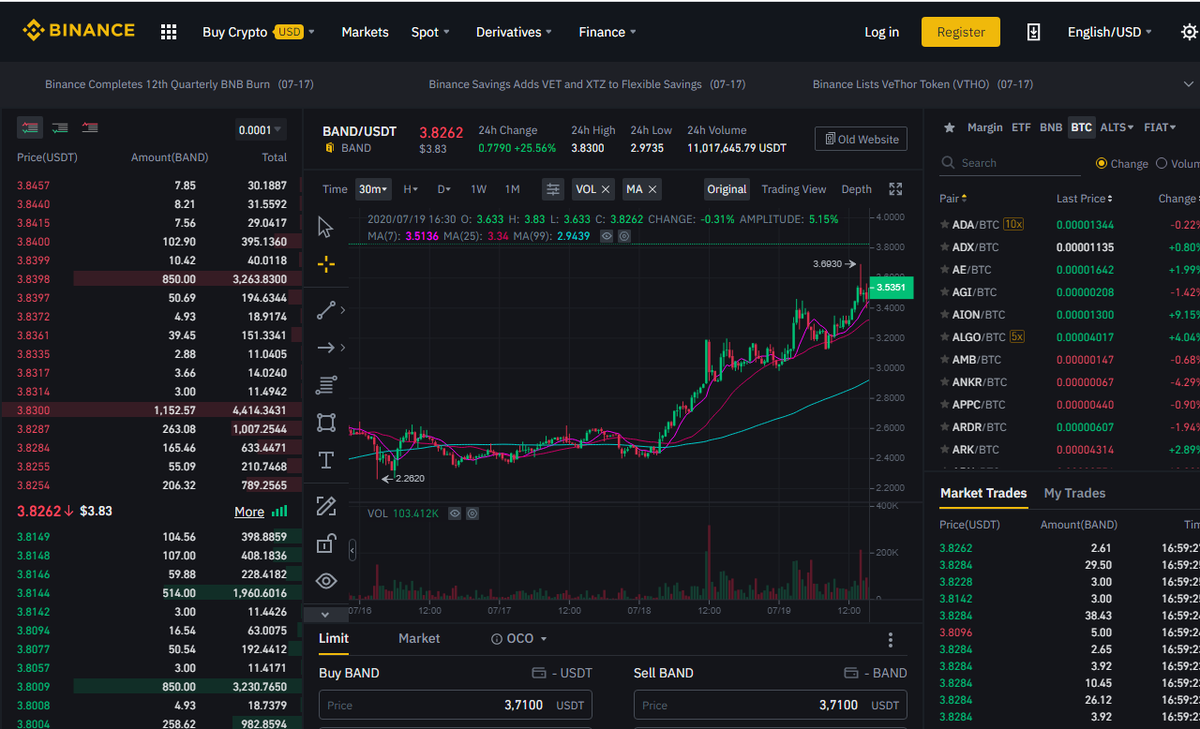This screenshot has height=729, width=1200.
Task: Select the edit drawing pencil tool
Action: pyautogui.click(x=326, y=506)
